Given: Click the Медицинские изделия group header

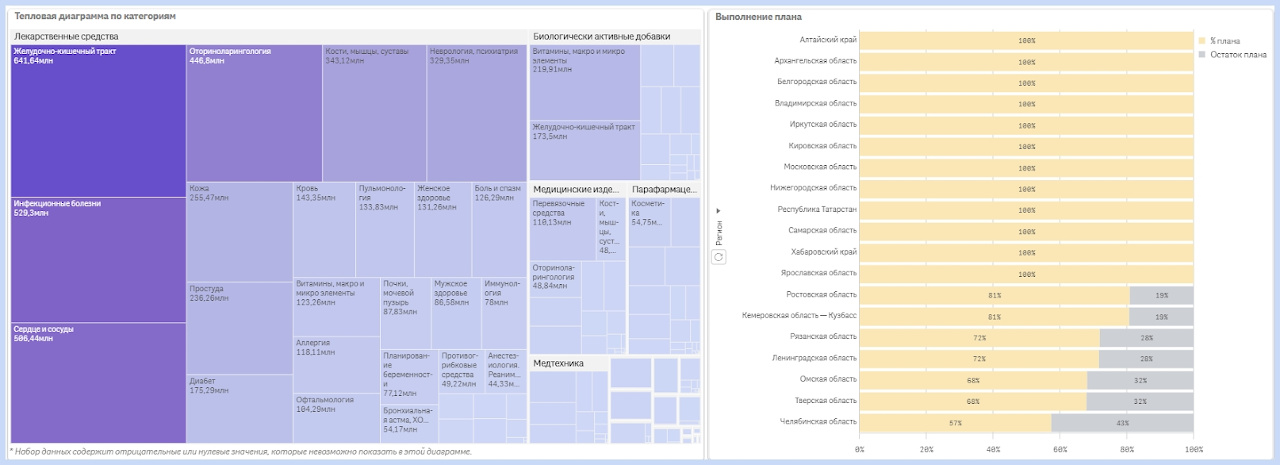Looking at the screenshot, I should point(577,188).
